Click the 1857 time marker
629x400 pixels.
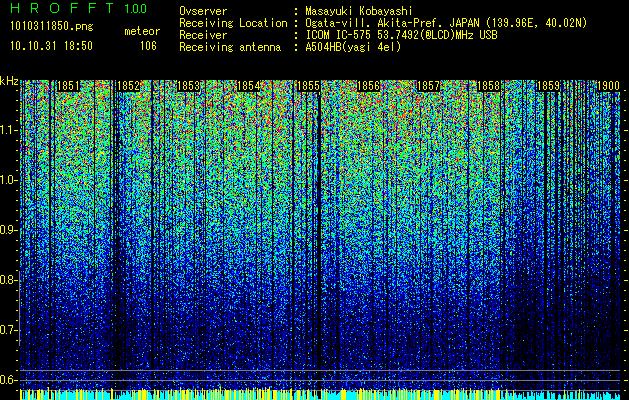tap(428, 86)
